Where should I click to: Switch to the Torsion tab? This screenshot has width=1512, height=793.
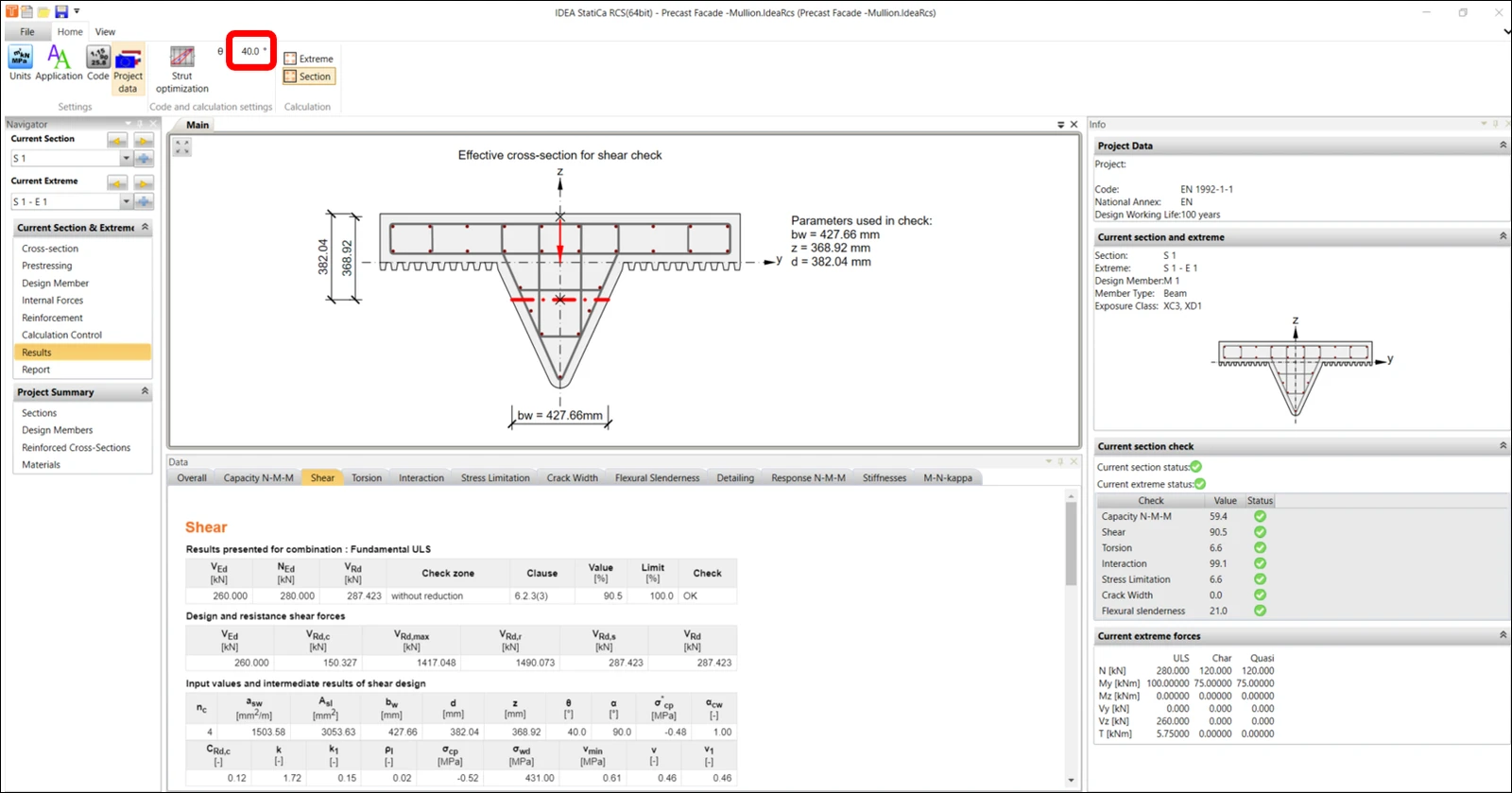367,477
